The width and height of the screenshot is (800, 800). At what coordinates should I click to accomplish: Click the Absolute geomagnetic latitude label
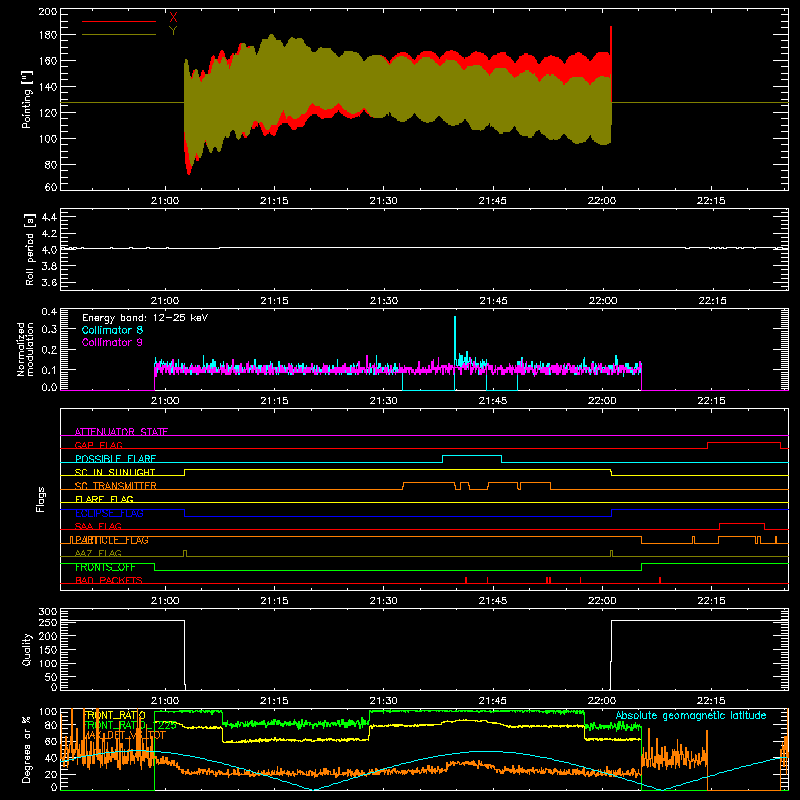[x=691, y=715]
